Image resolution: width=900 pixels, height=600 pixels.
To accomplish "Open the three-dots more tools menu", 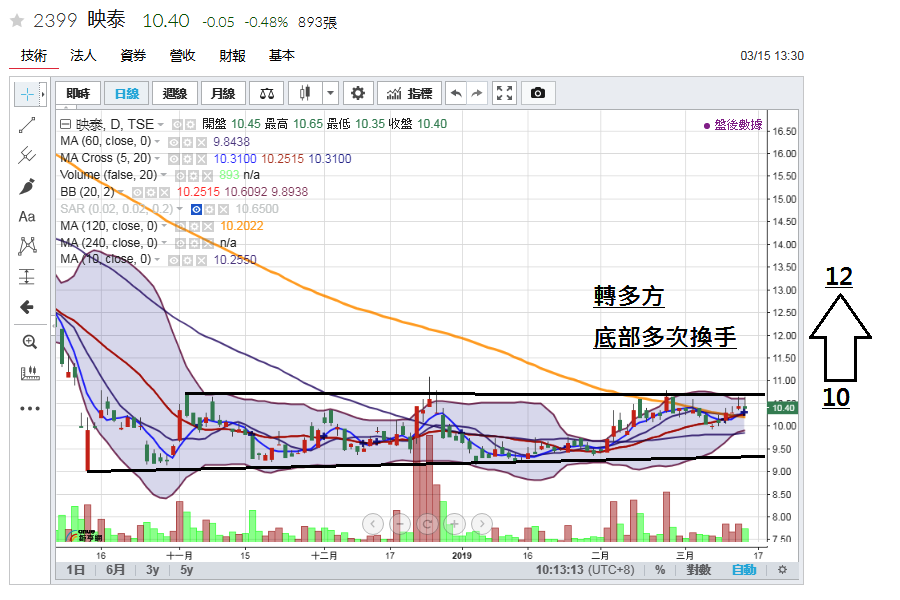I will point(29,408).
